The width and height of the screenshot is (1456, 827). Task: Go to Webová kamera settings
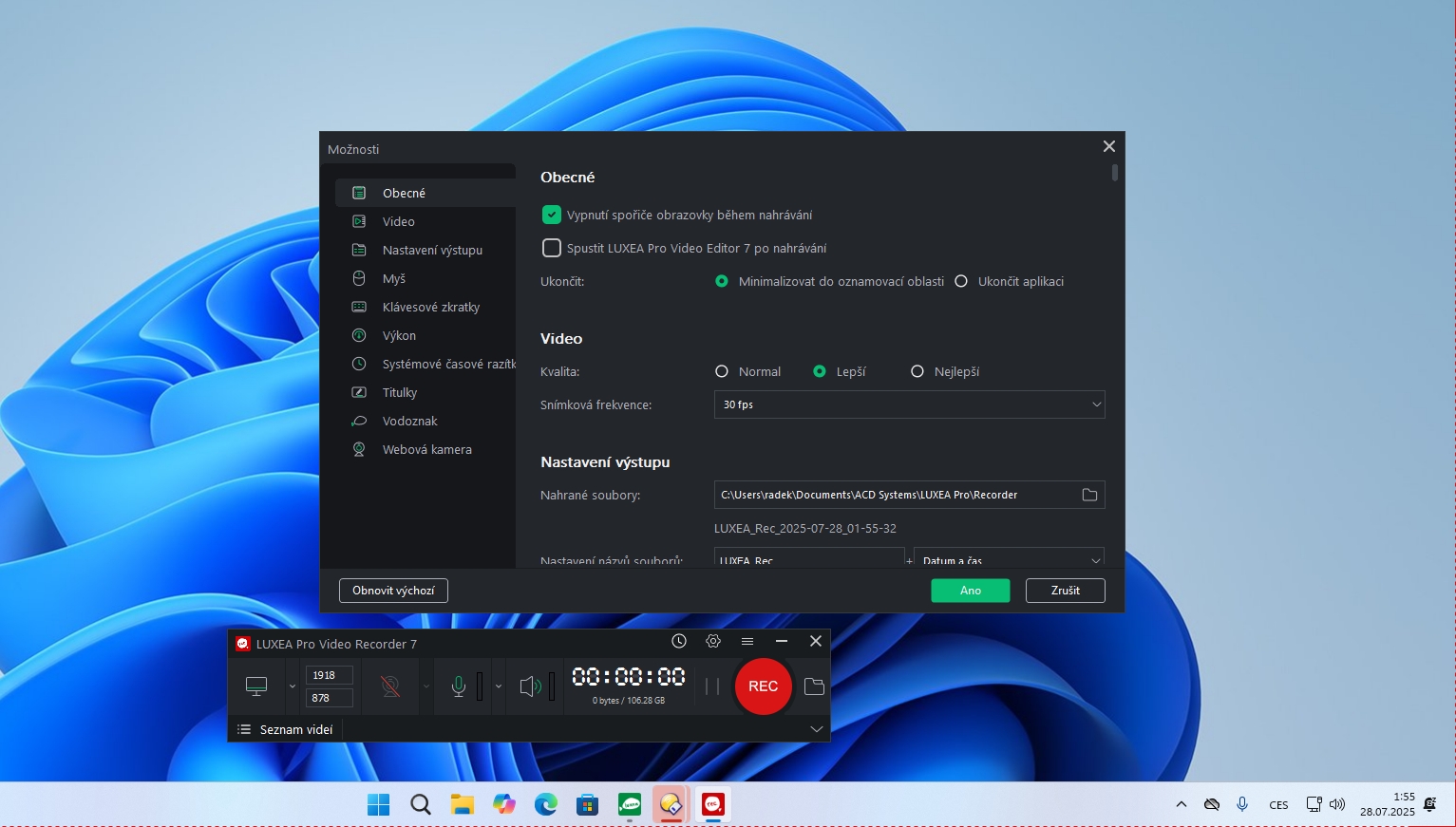click(x=425, y=449)
